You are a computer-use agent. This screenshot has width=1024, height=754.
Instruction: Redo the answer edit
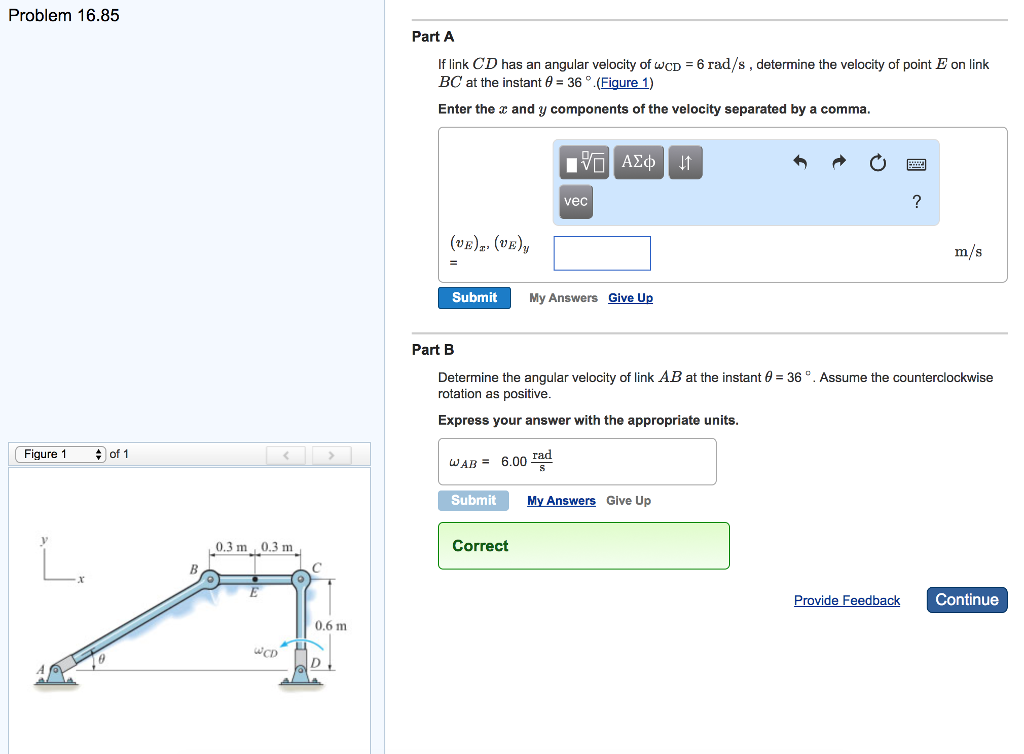click(838, 162)
